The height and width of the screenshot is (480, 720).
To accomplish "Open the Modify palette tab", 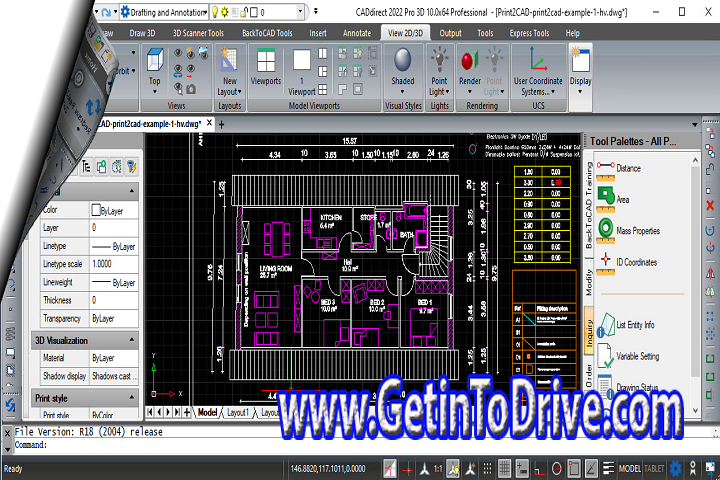I will (x=589, y=282).
